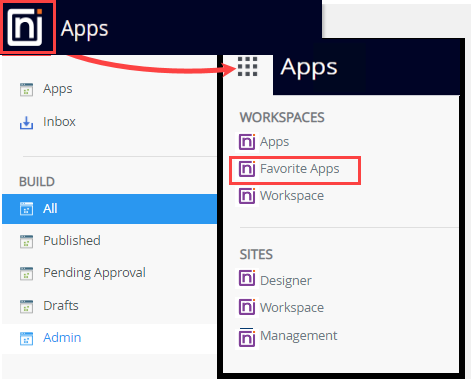
Task: Click the Published list icon
Action: (26, 241)
